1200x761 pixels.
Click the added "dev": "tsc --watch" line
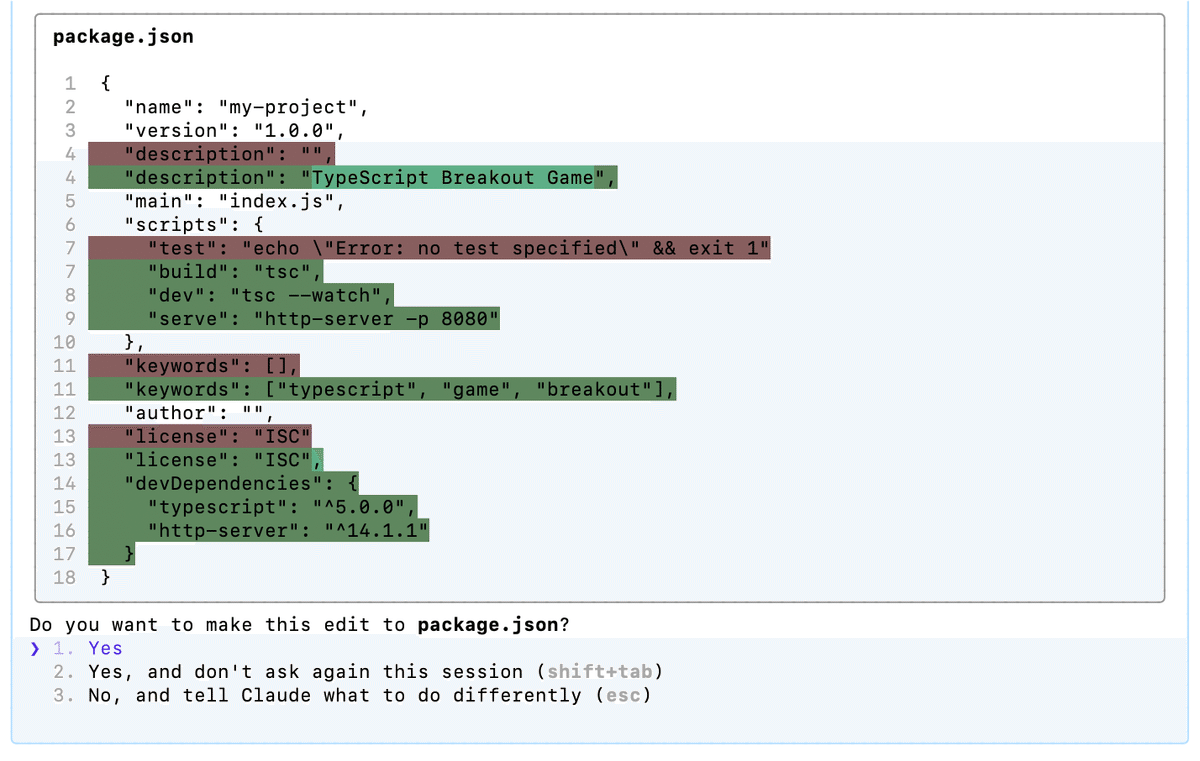(x=269, y=295)
